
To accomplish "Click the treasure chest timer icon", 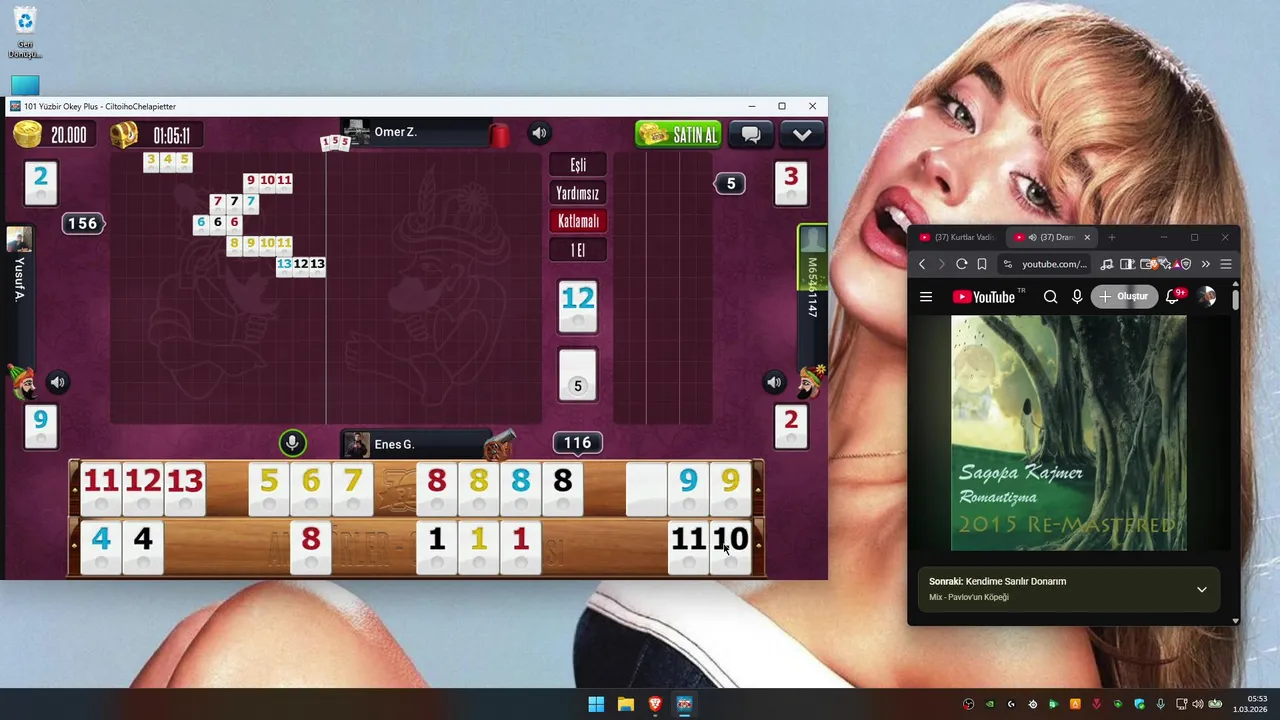I will click(124, 134).
